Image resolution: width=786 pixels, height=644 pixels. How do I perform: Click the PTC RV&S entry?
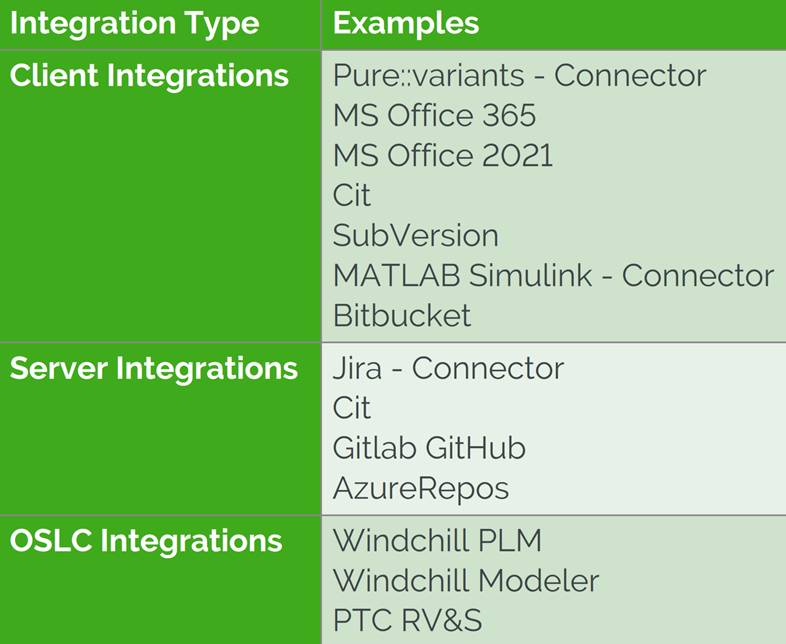coord(407,621)
